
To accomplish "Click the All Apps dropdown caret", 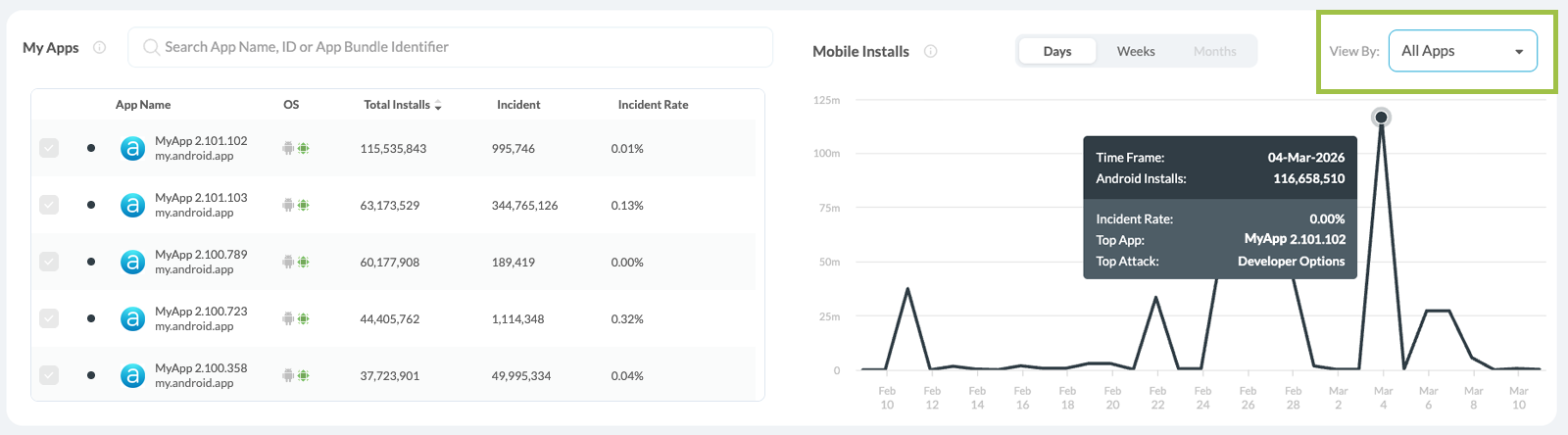I will [x=1519, y=52].
